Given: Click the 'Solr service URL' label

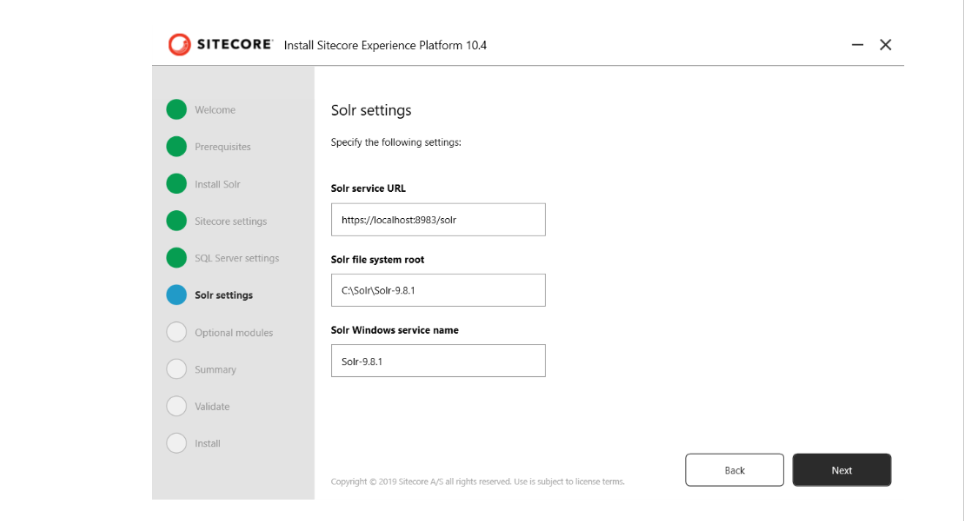Looking at the screenshot, I should tap(368, 188).
